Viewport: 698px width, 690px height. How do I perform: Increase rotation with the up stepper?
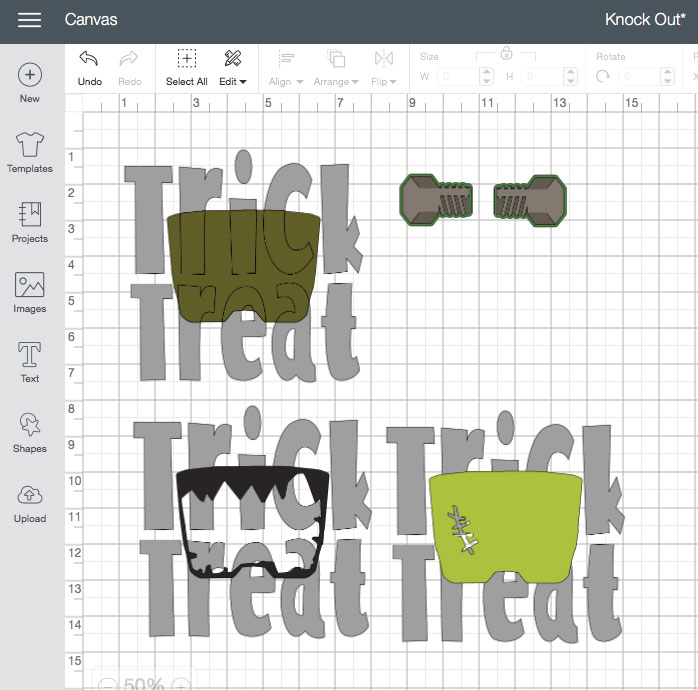pos(667,72)
